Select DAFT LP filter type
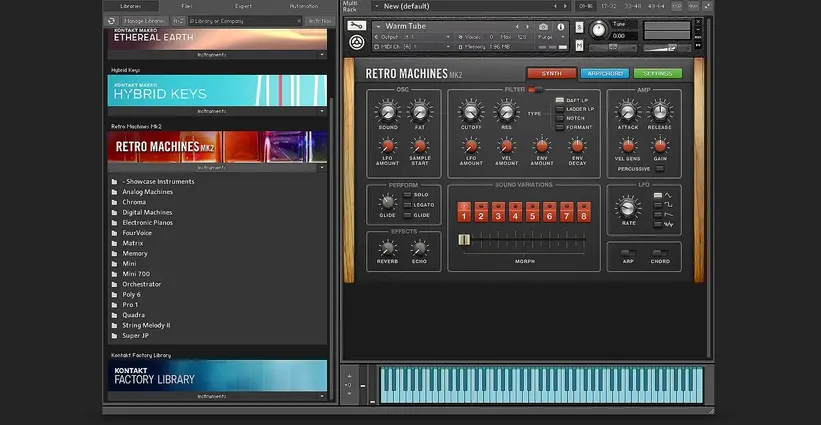The image size is (821, 425). [x=560, y=100]
